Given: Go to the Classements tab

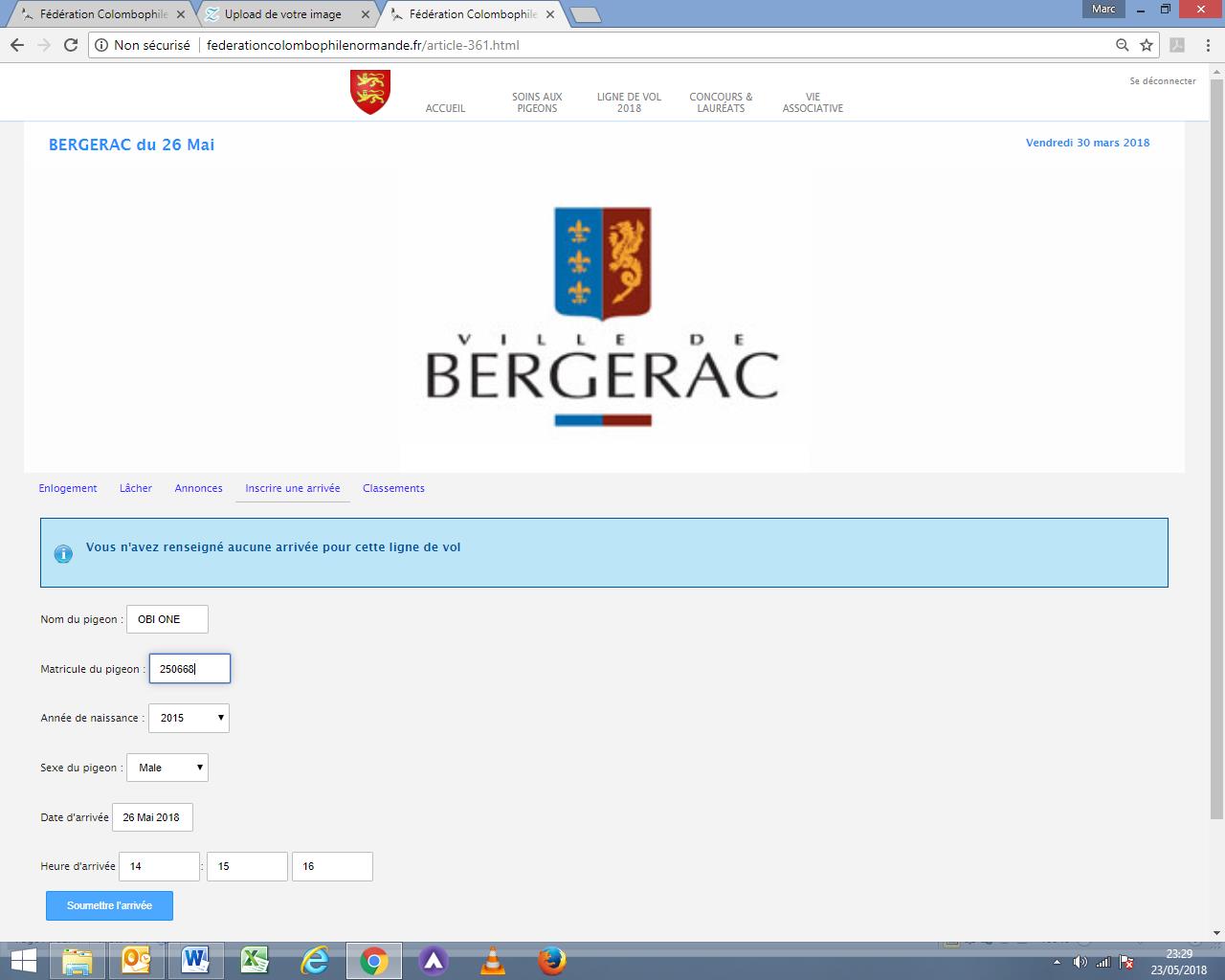Looking at the screenshot, I should pyautogui.click(x=393, y=488).
